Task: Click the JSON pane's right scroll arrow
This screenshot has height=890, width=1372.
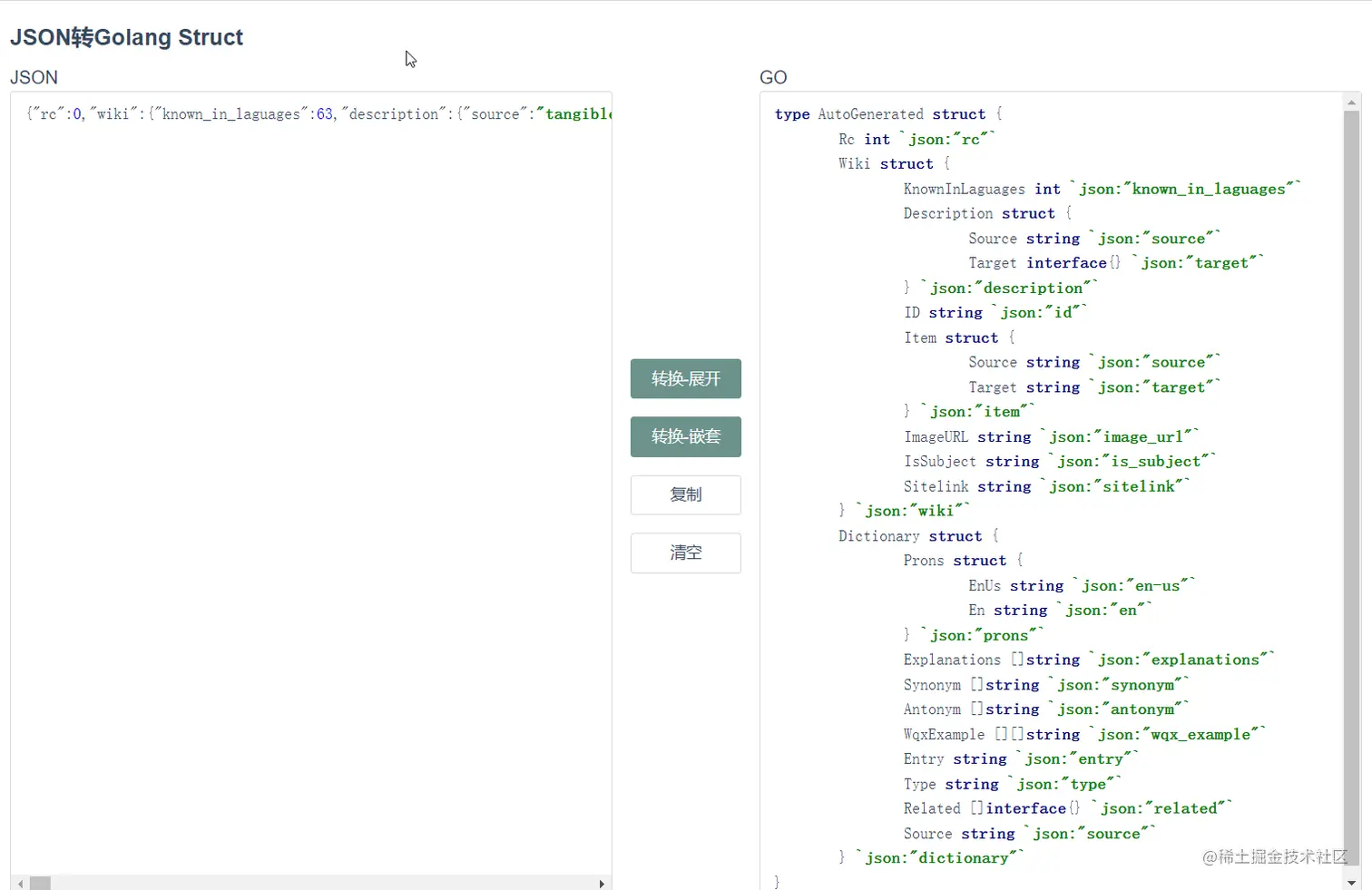Action: [x=602, y=884]
